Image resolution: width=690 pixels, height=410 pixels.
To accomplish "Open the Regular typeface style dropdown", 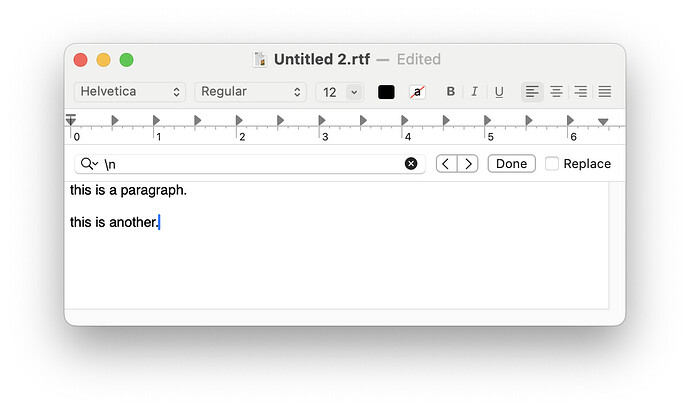I will 250,92.
